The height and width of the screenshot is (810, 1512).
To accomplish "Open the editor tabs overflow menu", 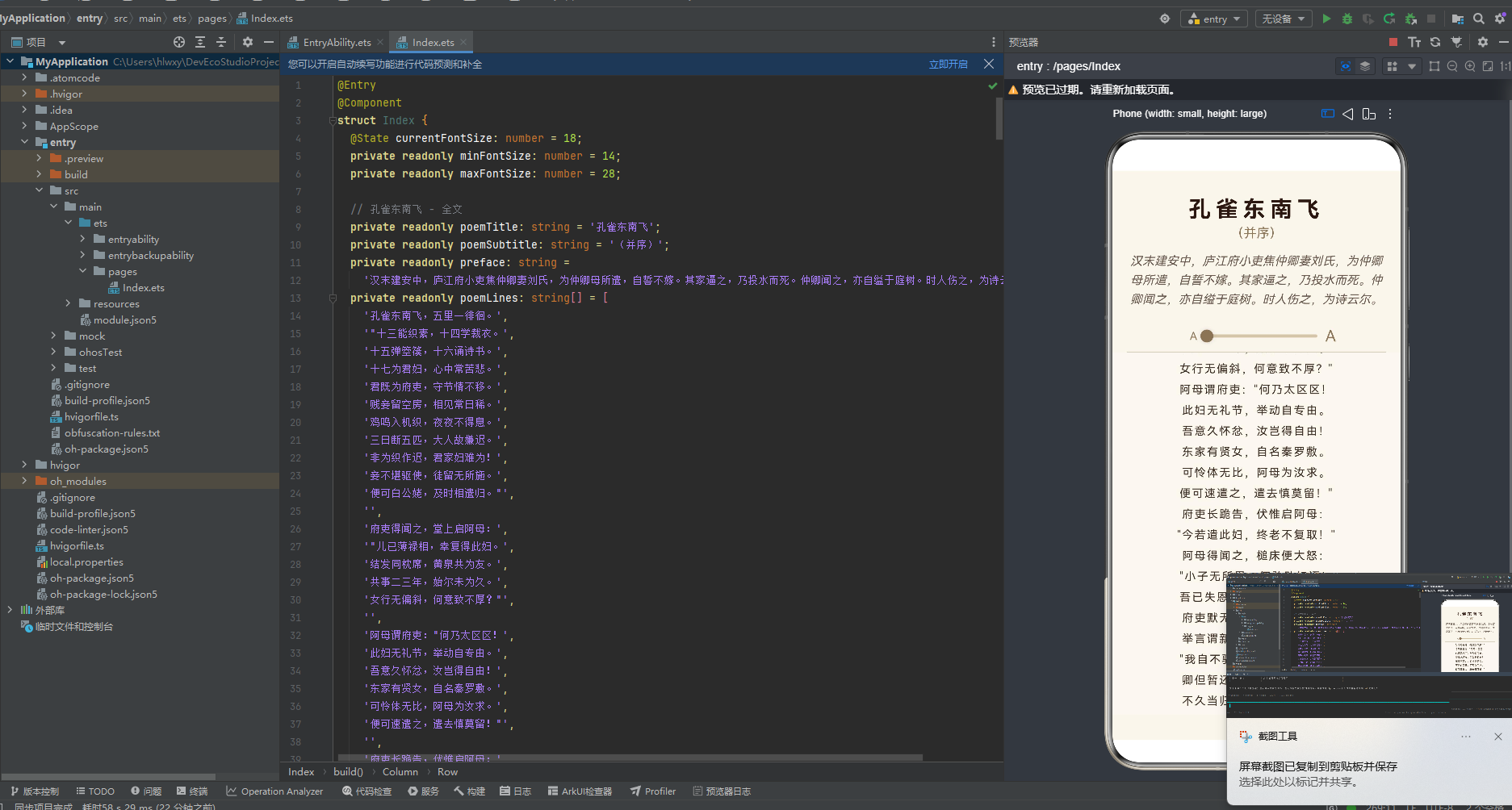I will pos(994,42).
